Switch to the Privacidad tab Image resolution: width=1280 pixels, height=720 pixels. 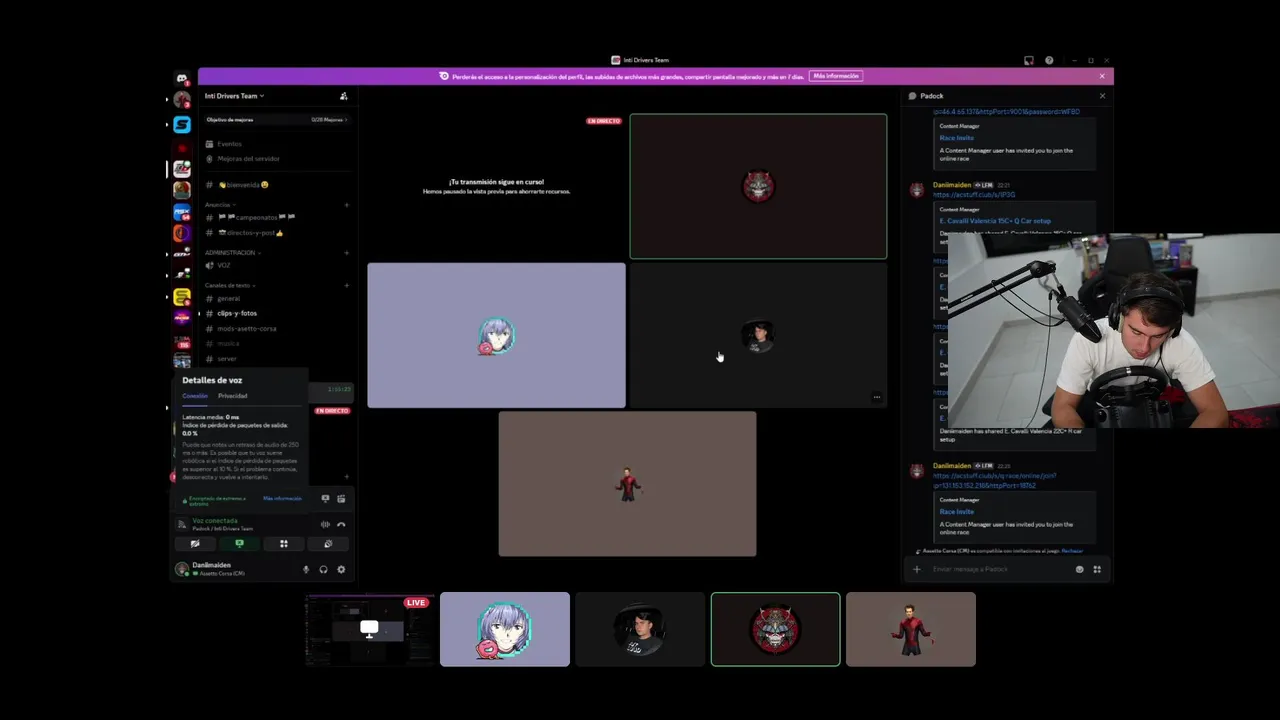232,396
